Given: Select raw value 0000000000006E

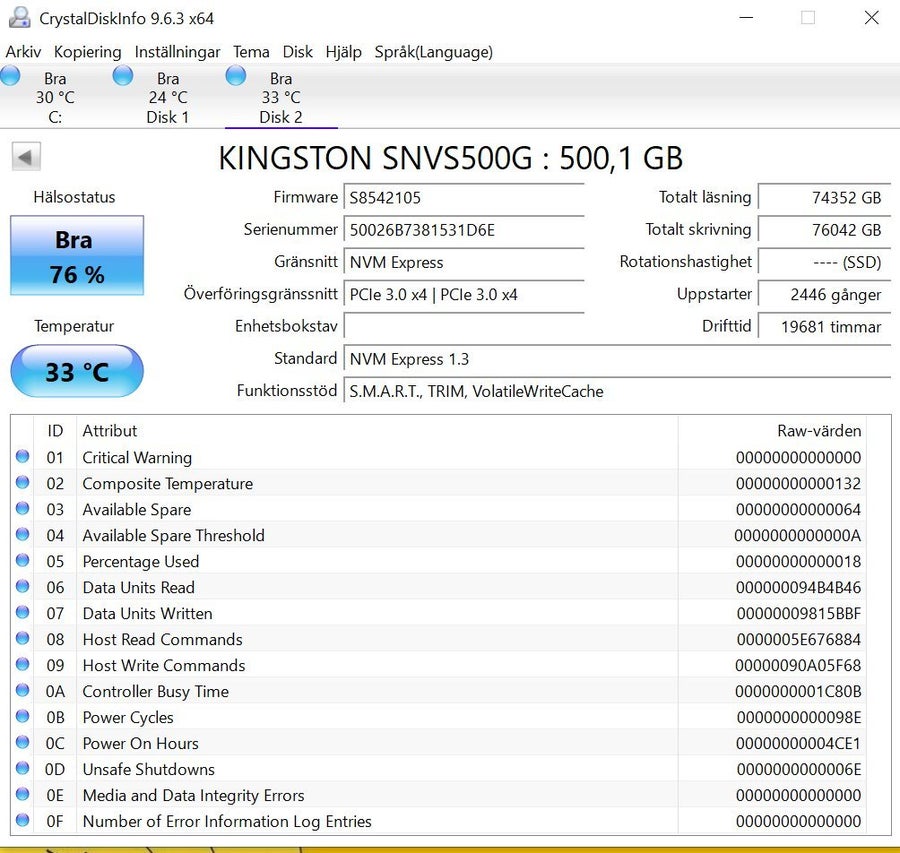Looking at the screenshot, I should click(798, 769).
